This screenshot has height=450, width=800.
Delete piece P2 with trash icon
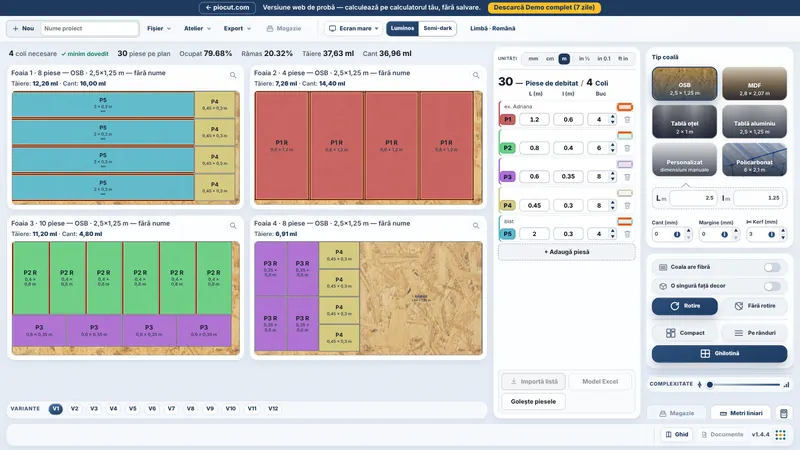[627, 148]
